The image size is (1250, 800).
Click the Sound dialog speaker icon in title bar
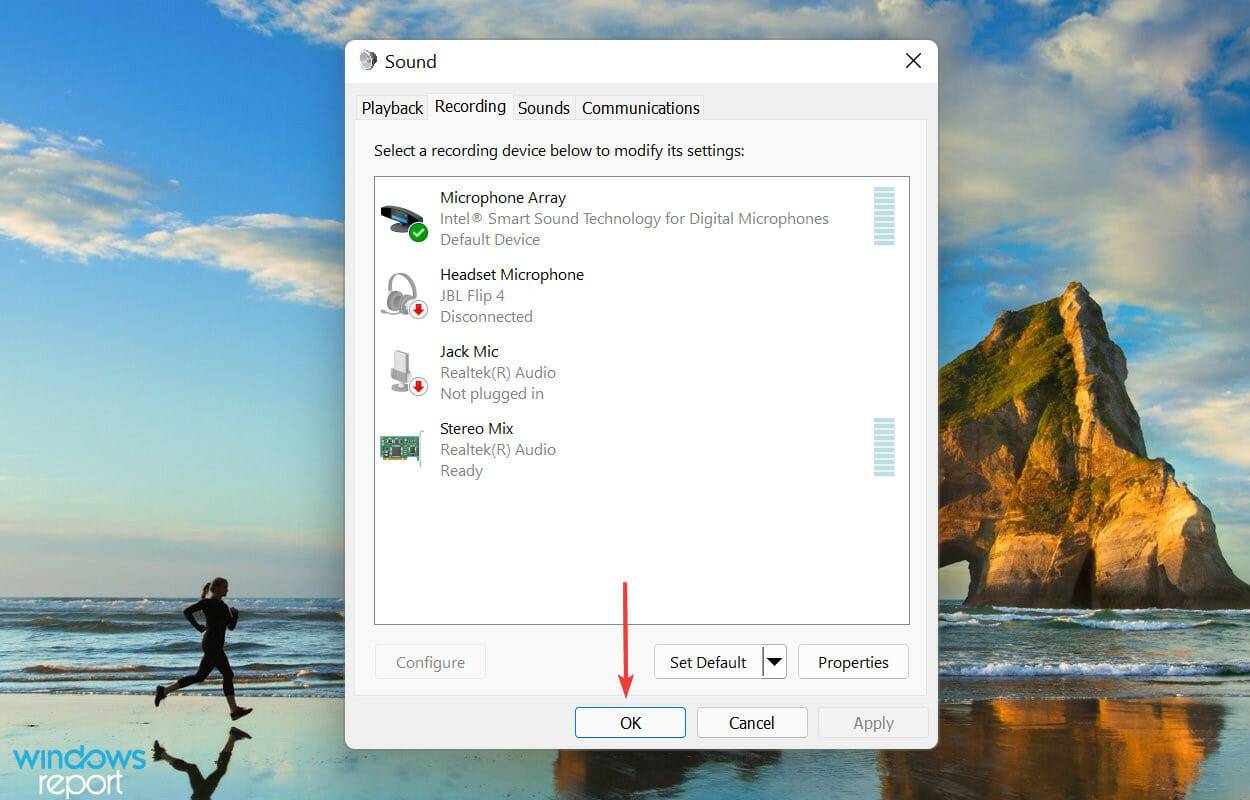[x=368, y=61]
